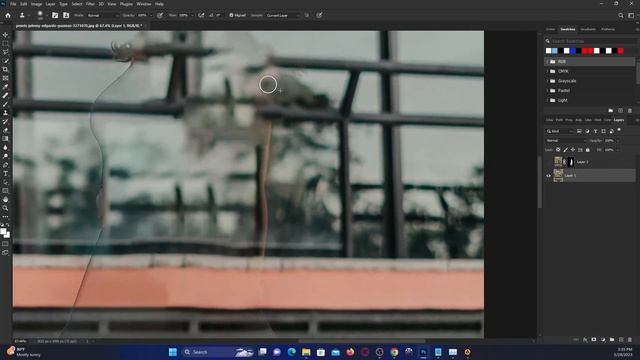Open the Filter menu
The image size is (640, 360).
[x=90, y=4]
